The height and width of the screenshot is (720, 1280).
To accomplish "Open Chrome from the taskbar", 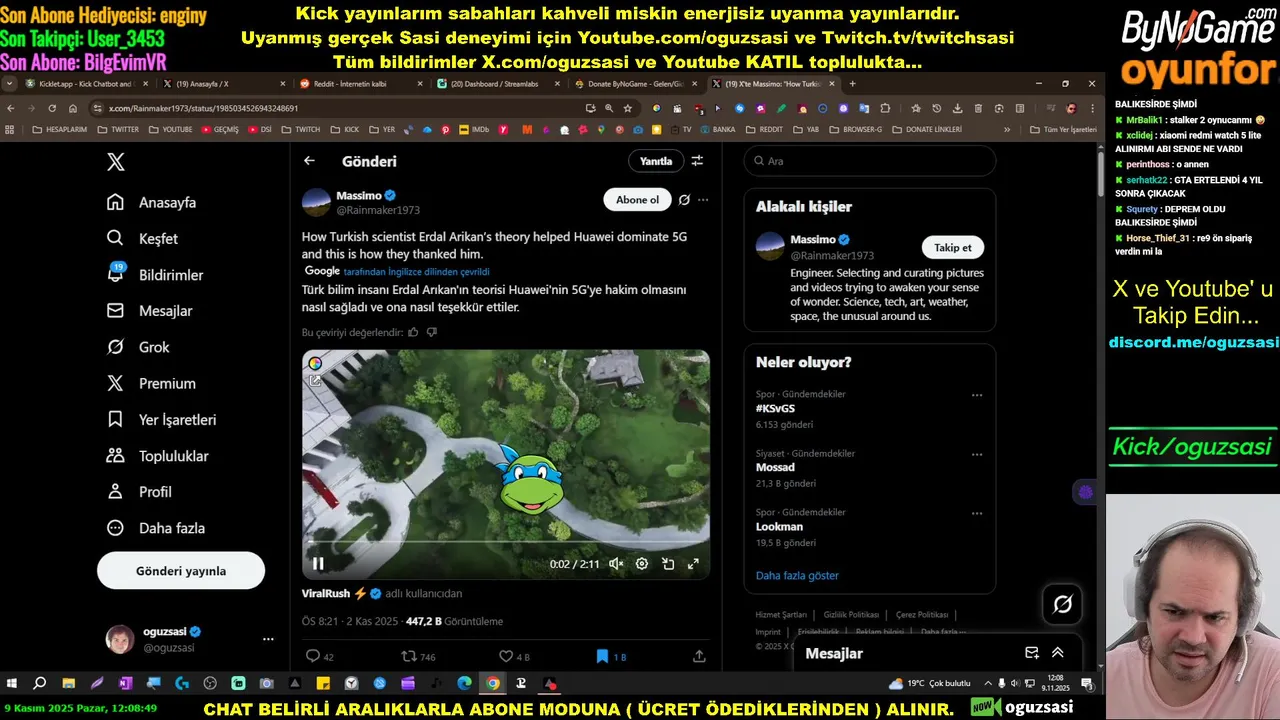I will tap(493, 684).
